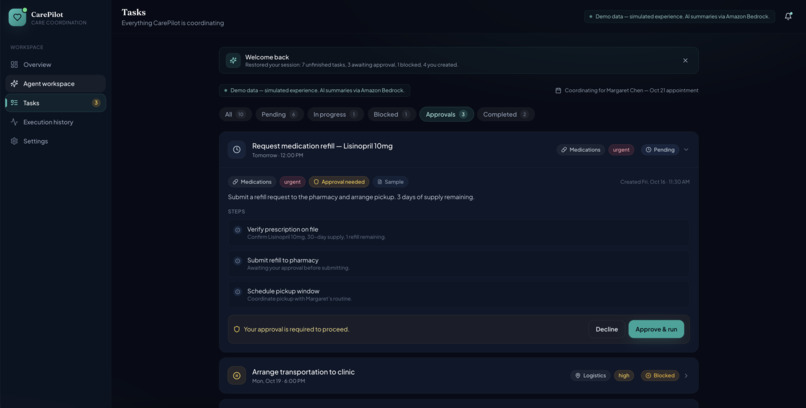The height and width of the screenshot is (408, 806).
Task: Click the Created Fri, Oct 16 timestamp
Action: (655, 182)
